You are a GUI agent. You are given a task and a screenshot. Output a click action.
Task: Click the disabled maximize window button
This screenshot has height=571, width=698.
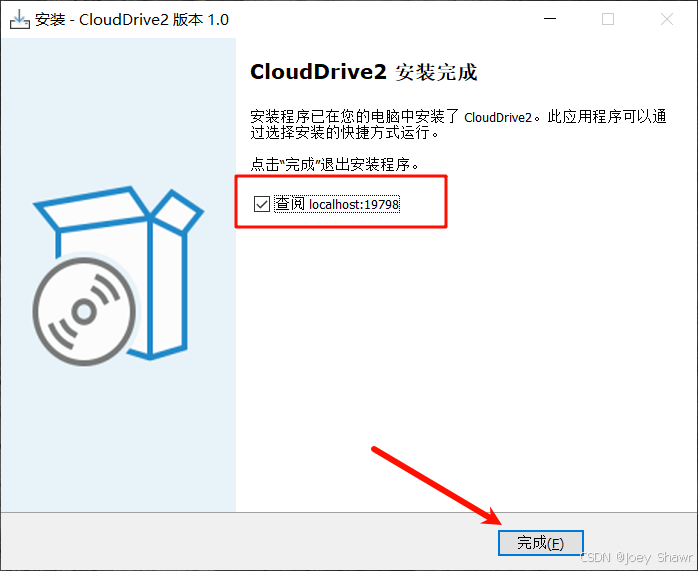608,19
